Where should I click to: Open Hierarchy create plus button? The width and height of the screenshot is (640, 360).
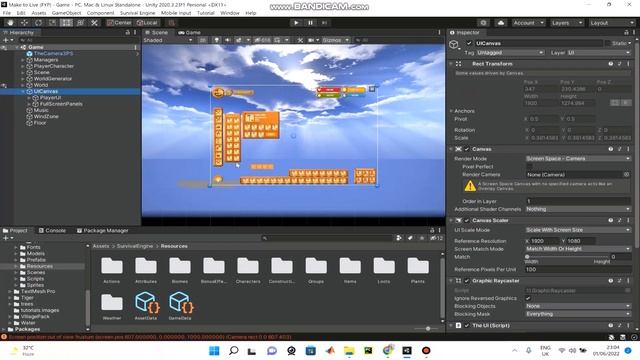tap(6, 40)
